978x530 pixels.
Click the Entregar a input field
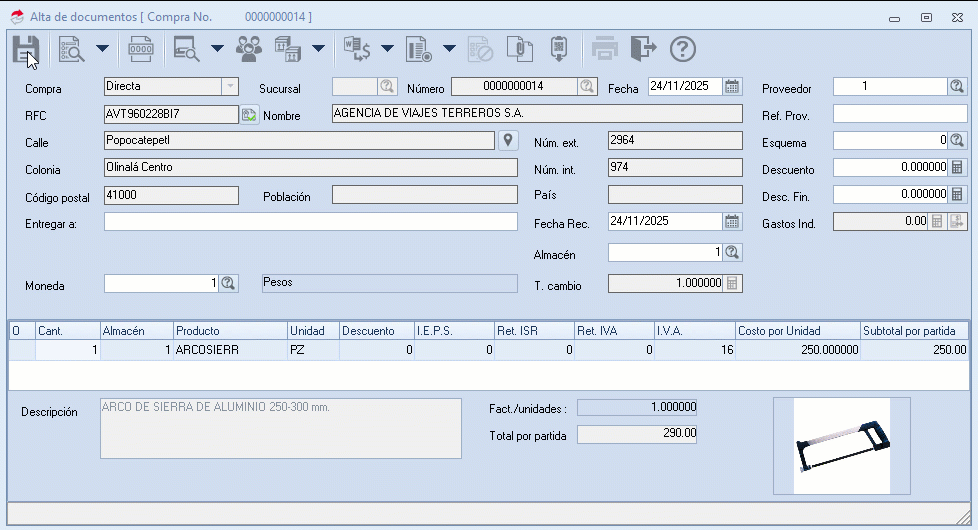pos(310,222)
